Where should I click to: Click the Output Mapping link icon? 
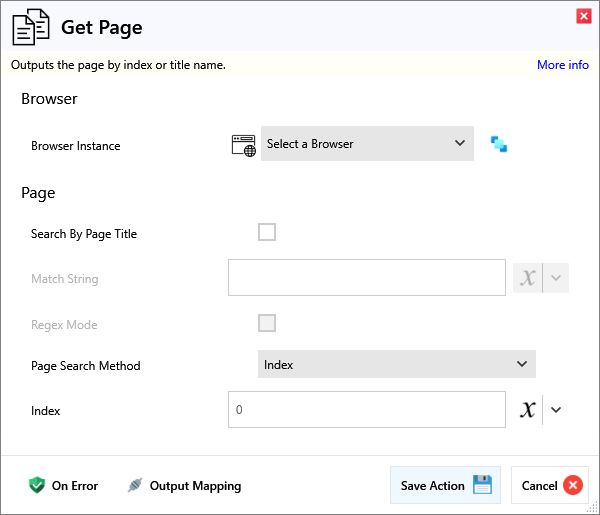(x=135, y=485)
